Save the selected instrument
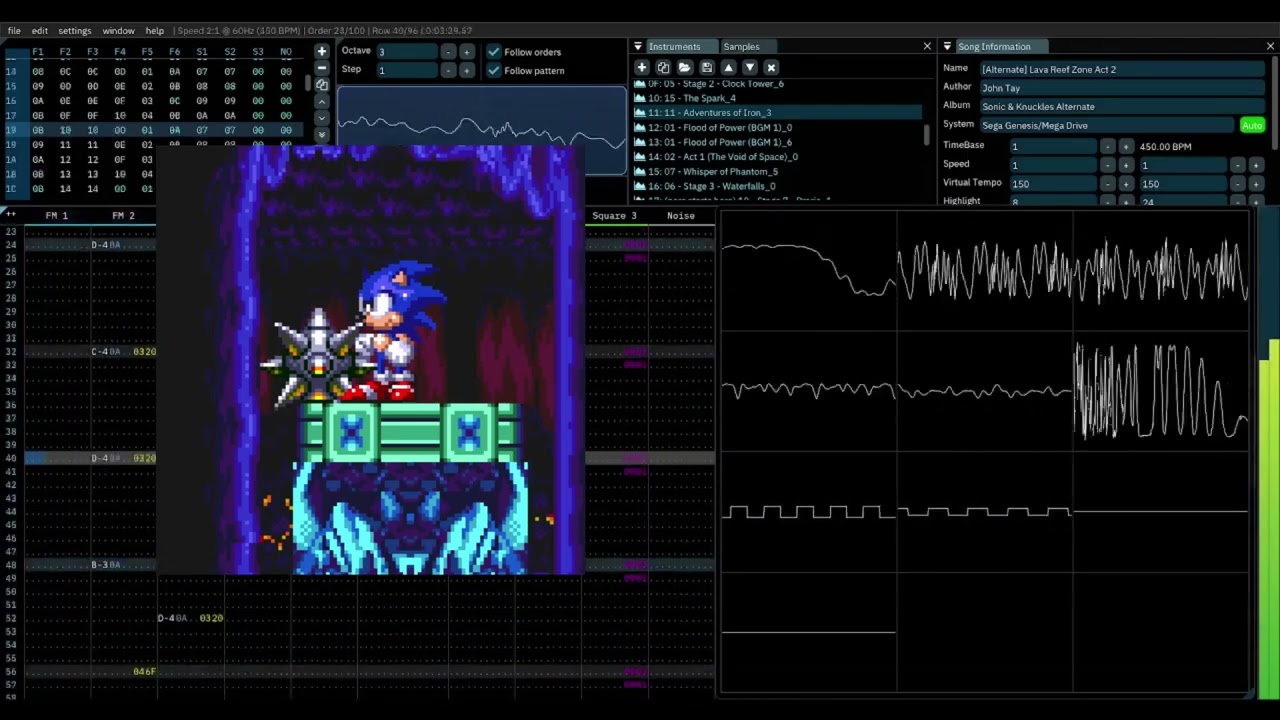Screen dimensions: 1280x720 [706, 67]
